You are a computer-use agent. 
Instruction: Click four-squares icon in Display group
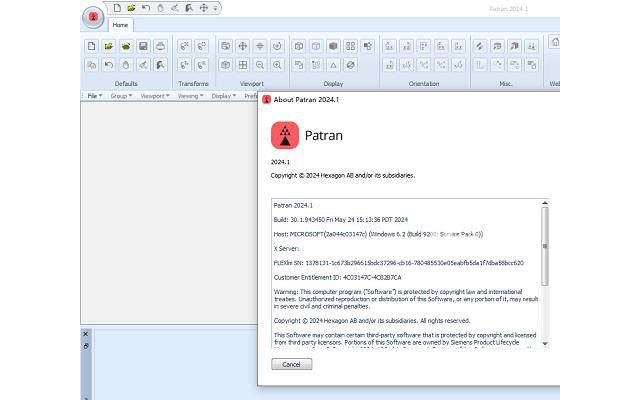point(350,46)
